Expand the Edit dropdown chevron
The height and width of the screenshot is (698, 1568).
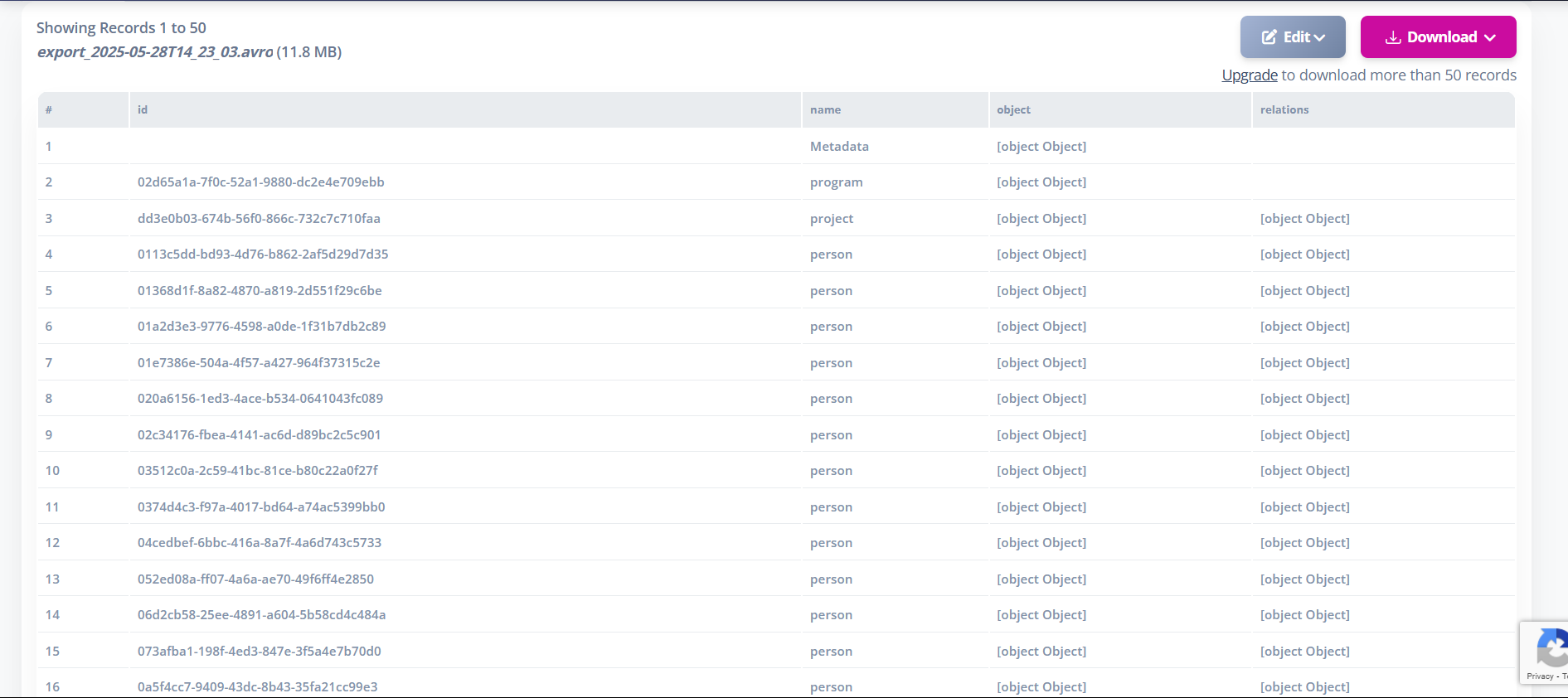pos(1320,37)
